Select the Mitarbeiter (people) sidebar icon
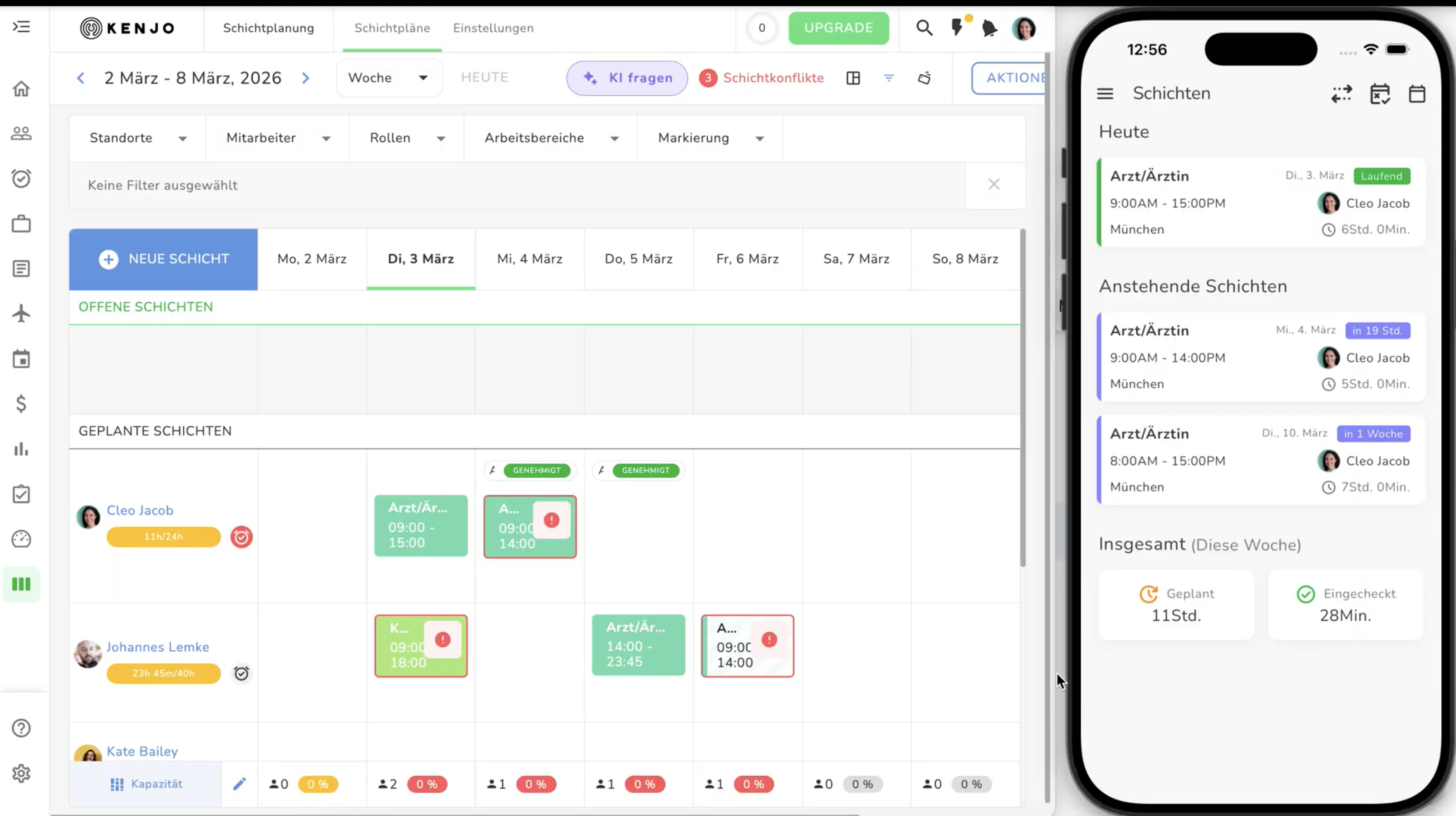The height and width of the screenshot is (816, 1456). point(21,133)
